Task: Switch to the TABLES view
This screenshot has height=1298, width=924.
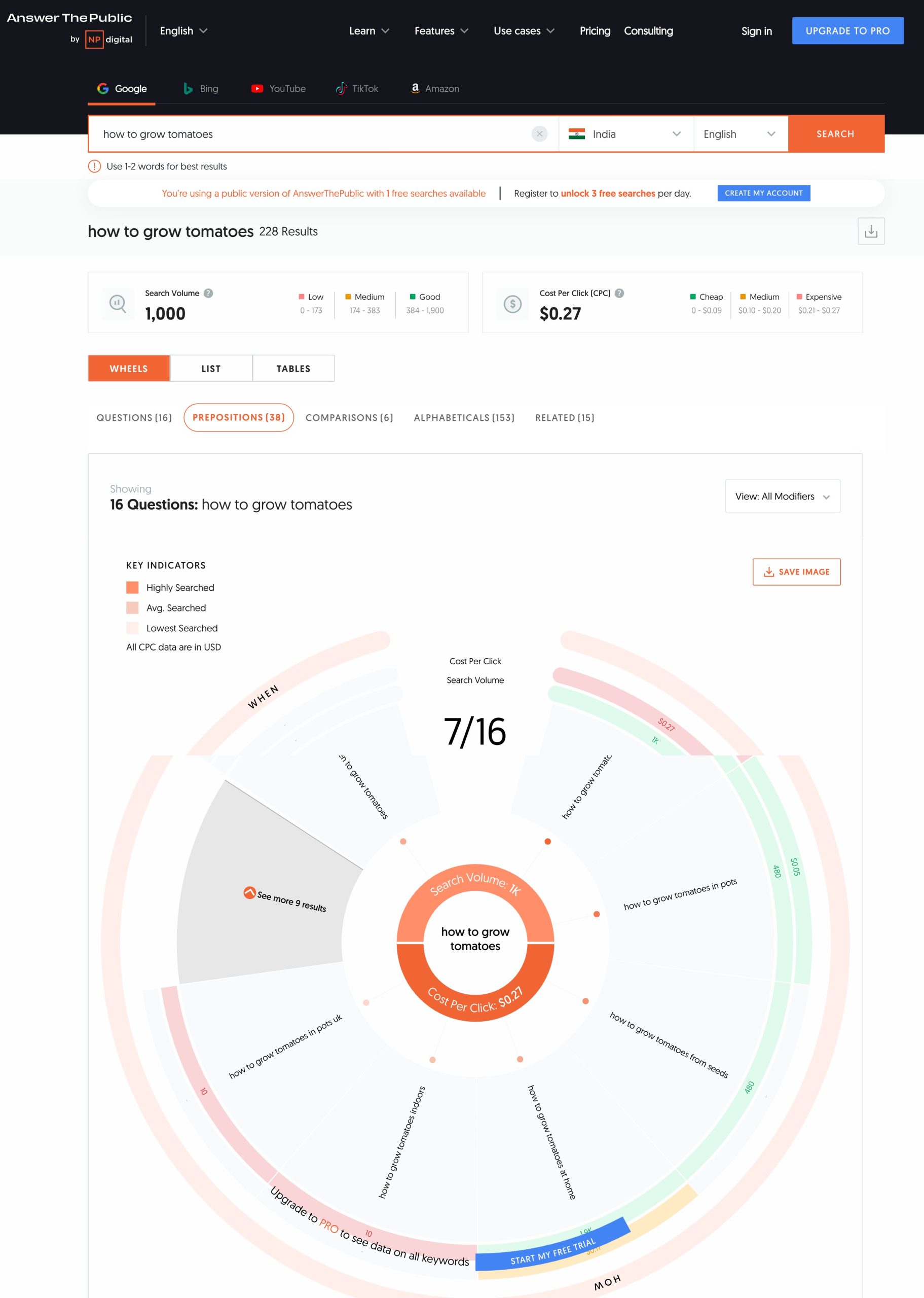Action: 293,369
